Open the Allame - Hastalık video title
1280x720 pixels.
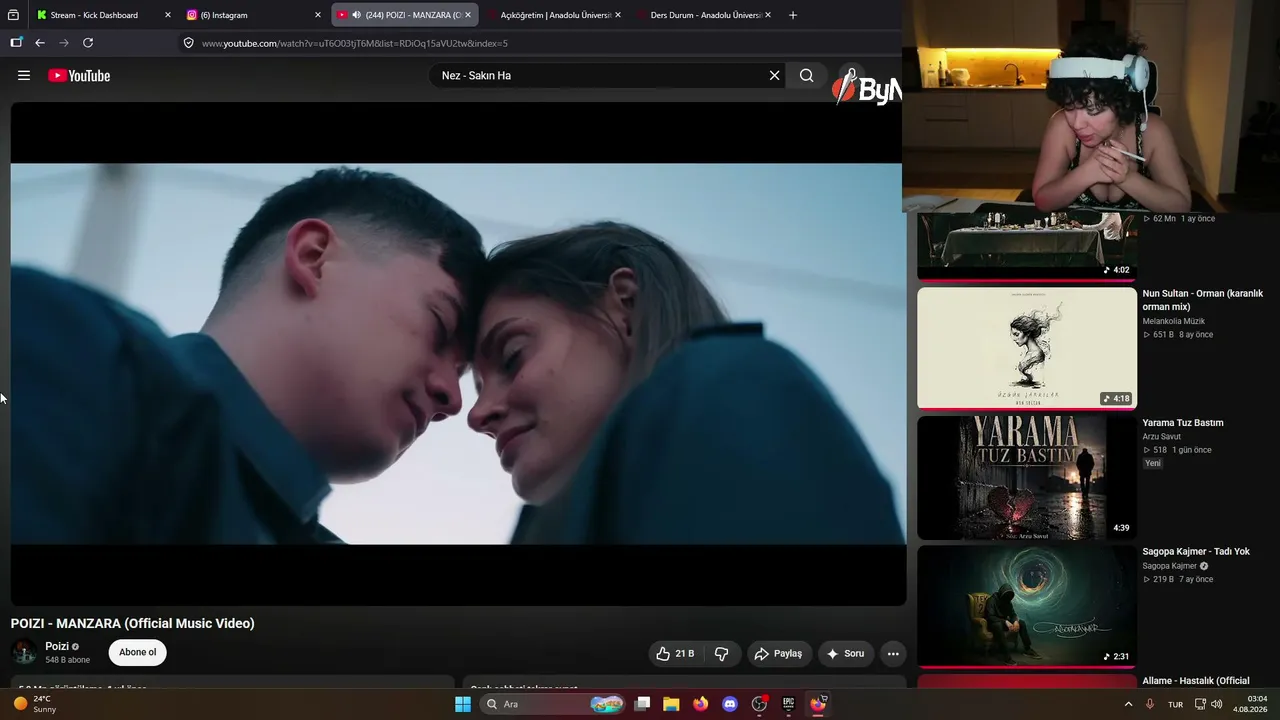[x=1196, y=681]
